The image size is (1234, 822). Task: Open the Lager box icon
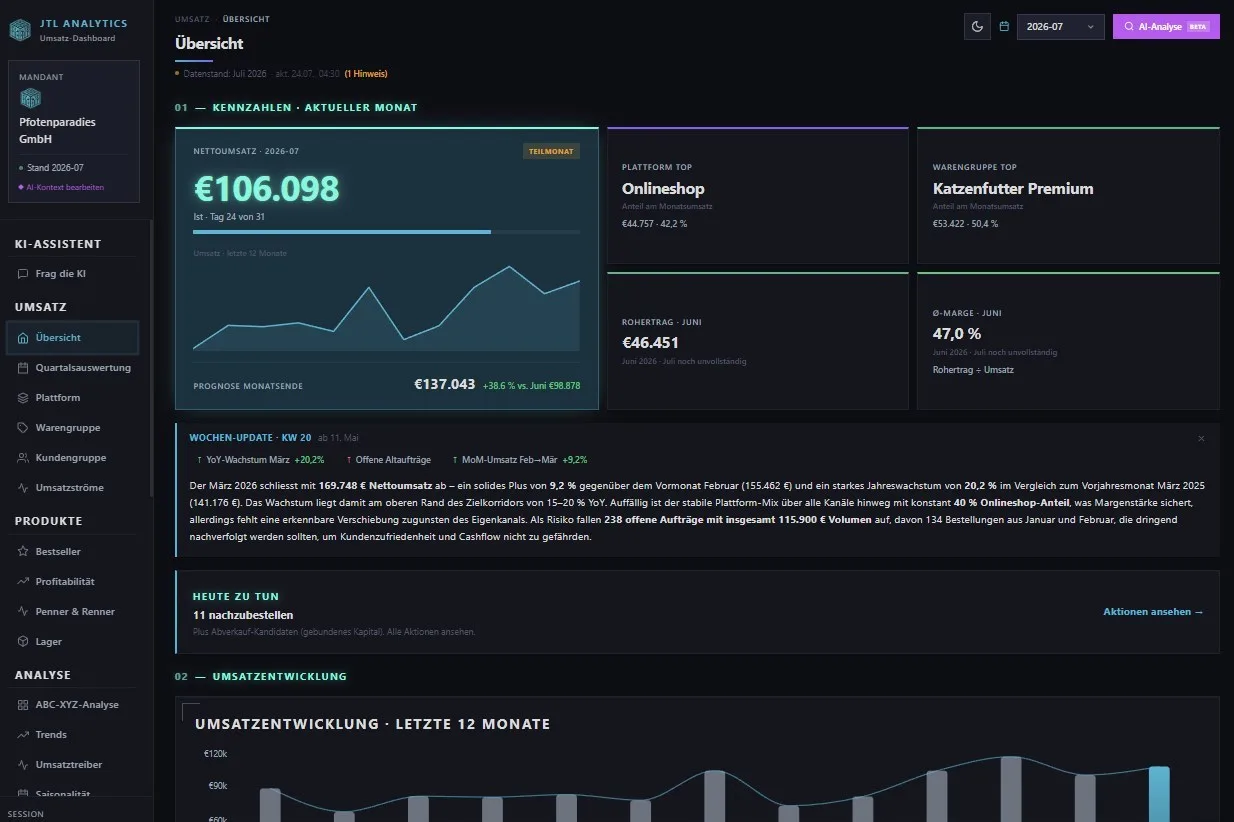click(23, 642)
